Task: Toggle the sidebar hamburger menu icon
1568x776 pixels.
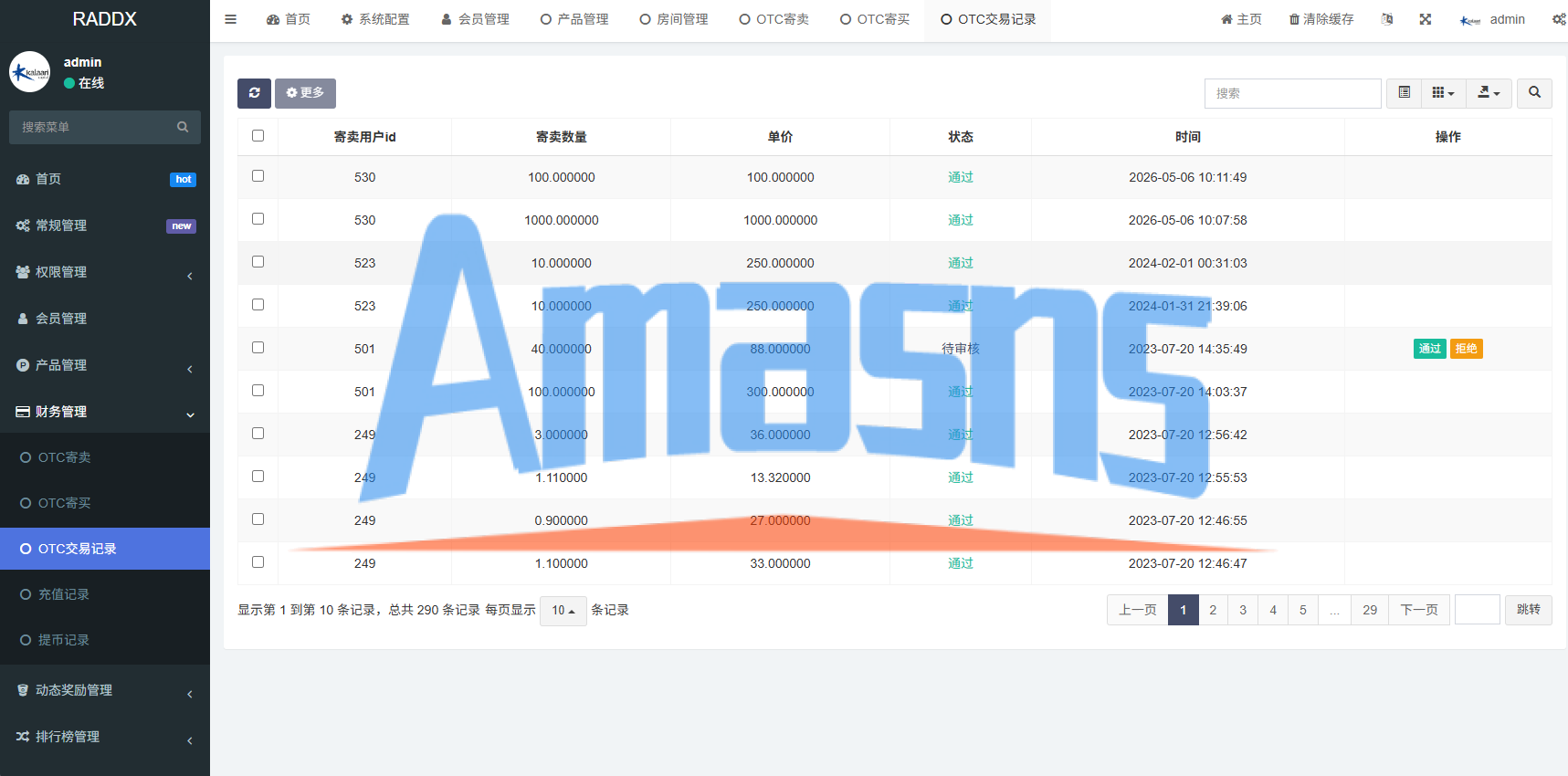Action: (230, 19)
